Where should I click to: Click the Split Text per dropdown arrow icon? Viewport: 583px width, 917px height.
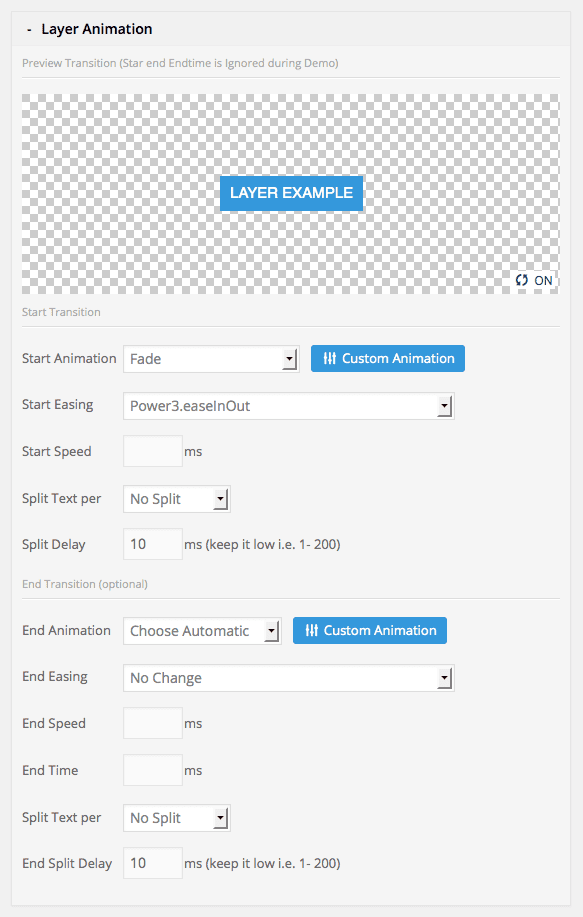tap(222, 498)
